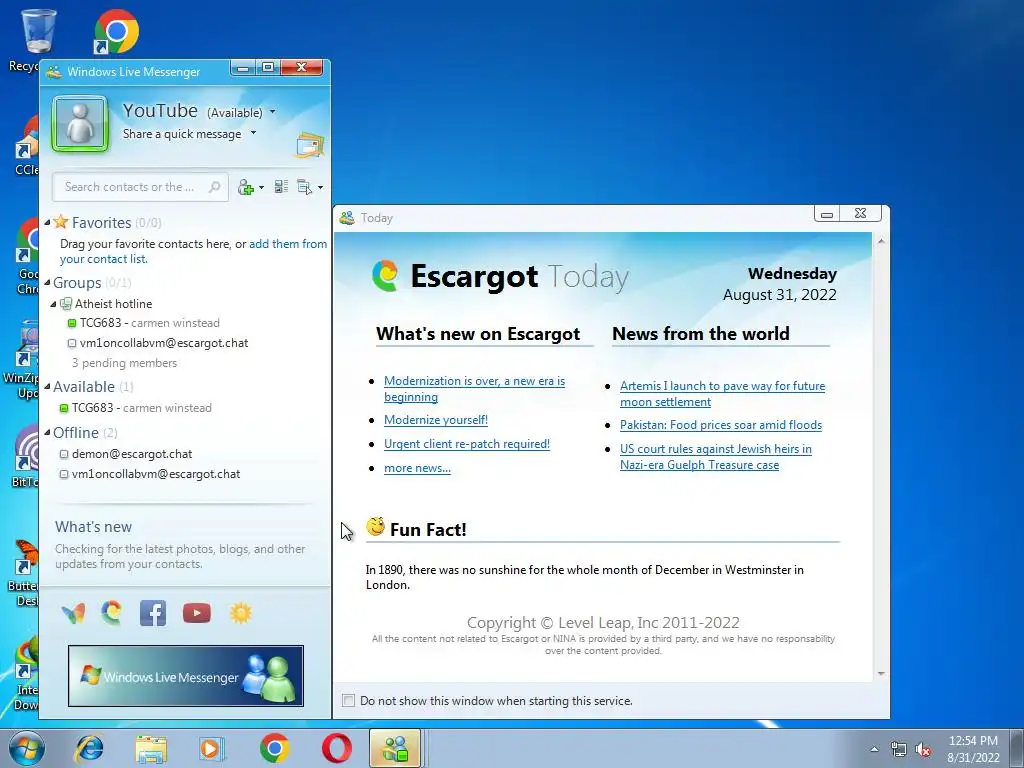Click the Add a contact icon
This screenshot has height=768, width=1024.
pos(246,188)
